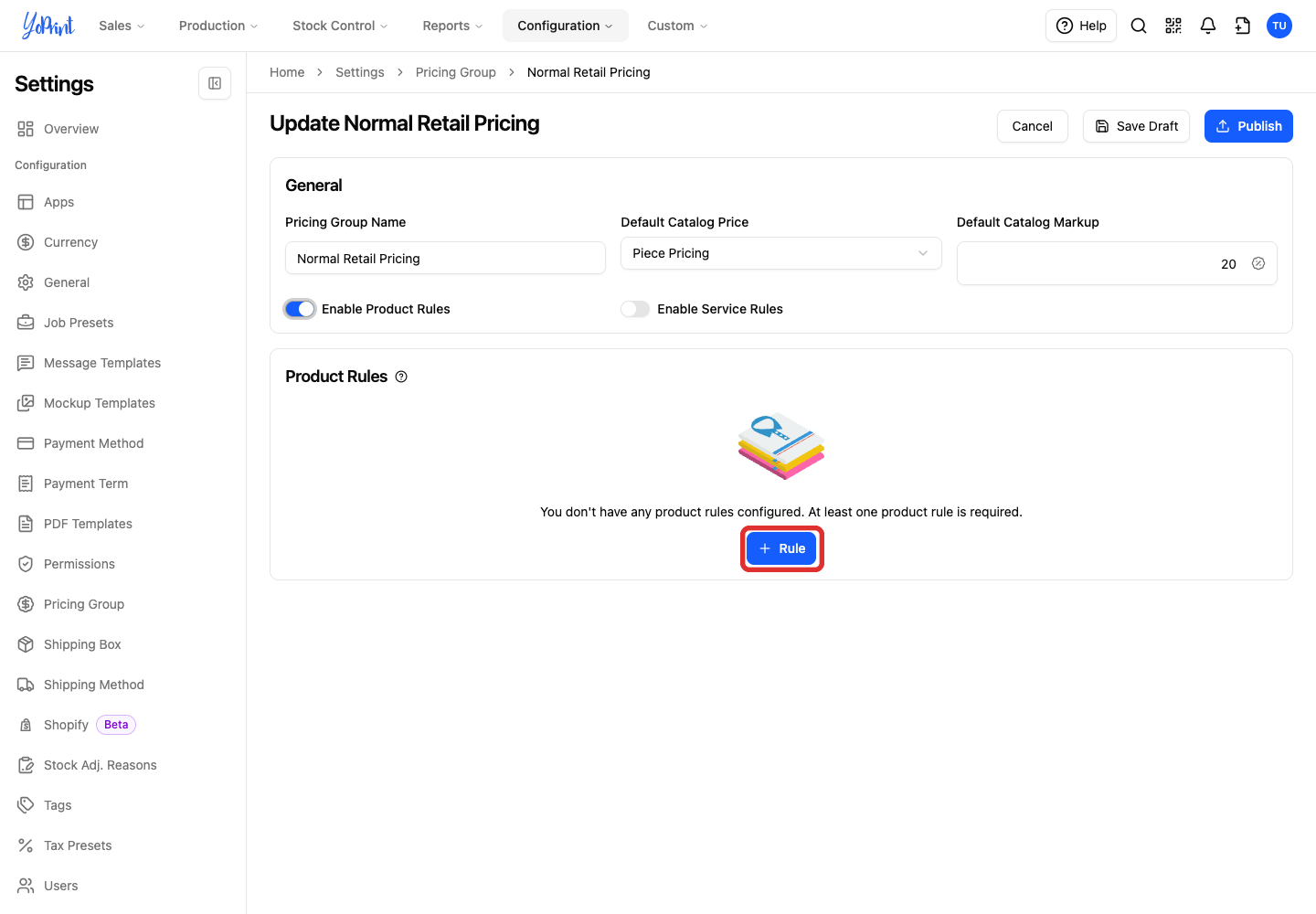
Task: Click the Save Draft button
Action: pos(1136,126)
